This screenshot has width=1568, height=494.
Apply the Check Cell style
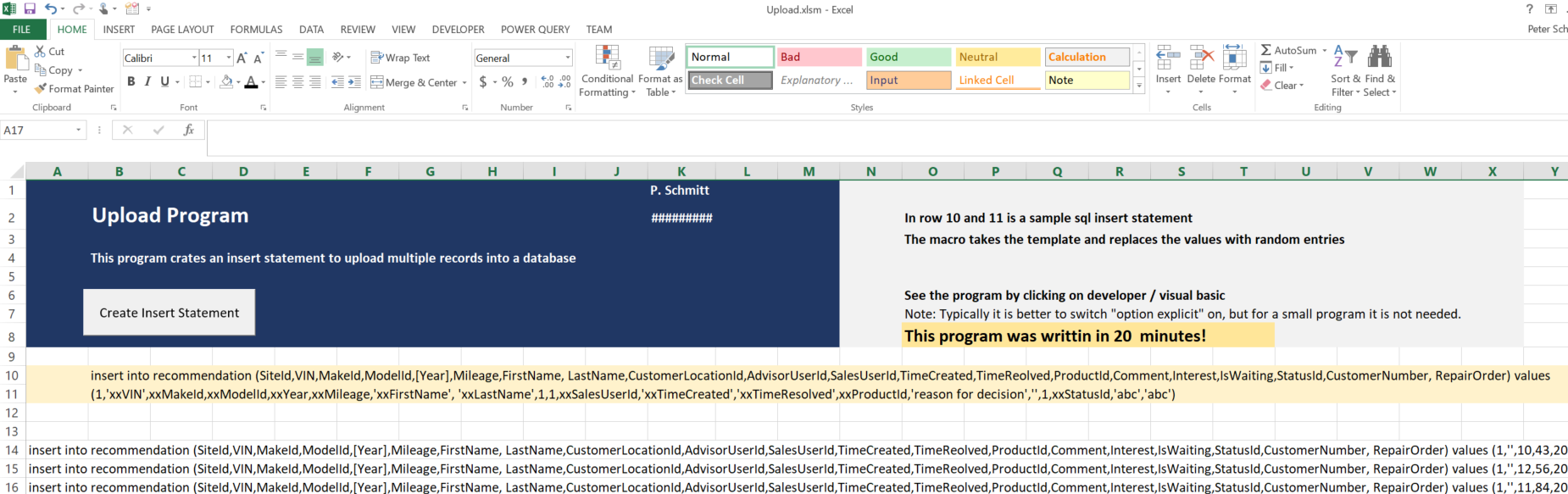coord(730,80)
